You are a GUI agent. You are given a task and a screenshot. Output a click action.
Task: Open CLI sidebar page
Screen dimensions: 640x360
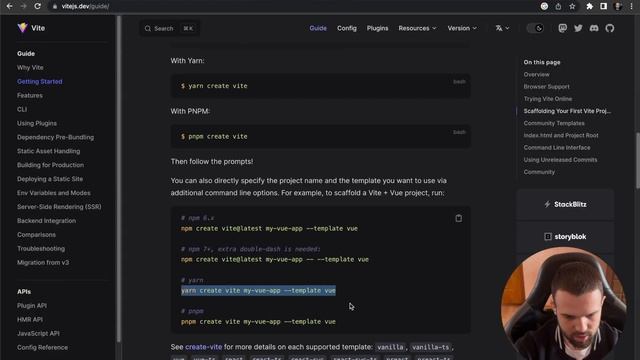pos(22,109)
